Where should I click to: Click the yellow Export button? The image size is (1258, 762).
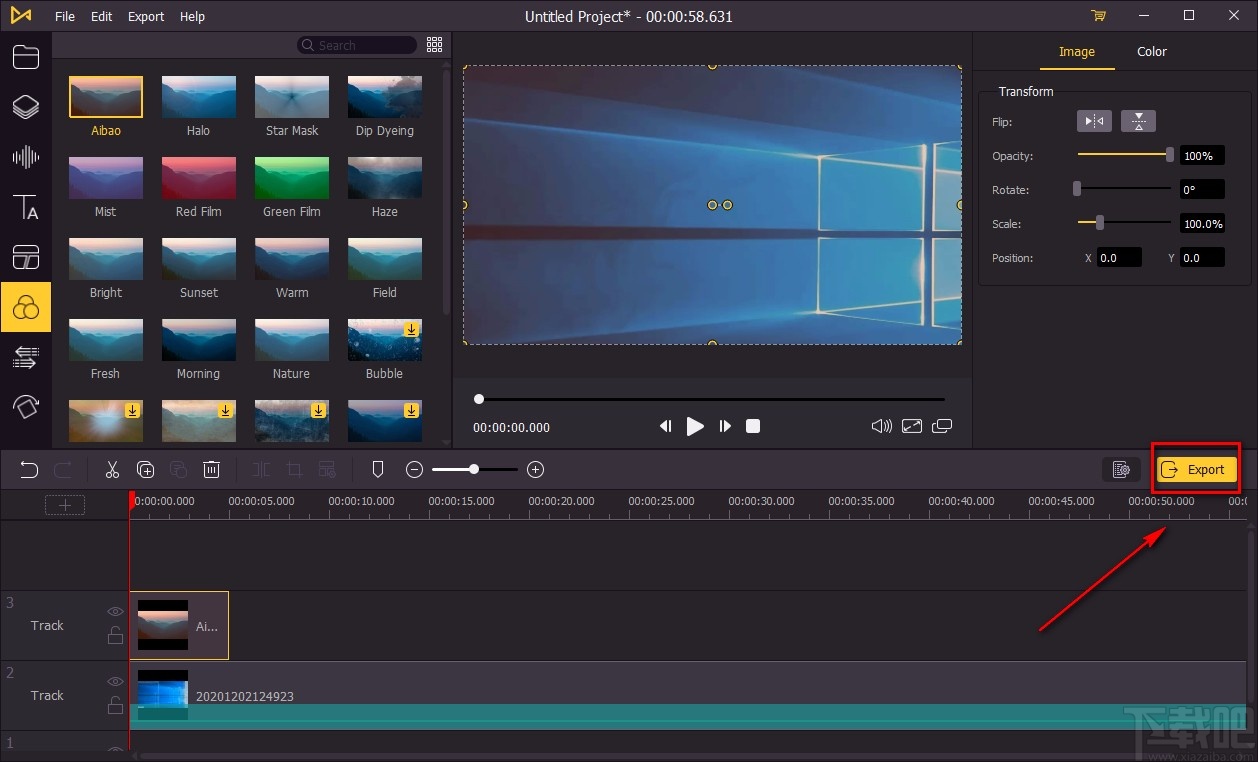[x=1196, y=469]
